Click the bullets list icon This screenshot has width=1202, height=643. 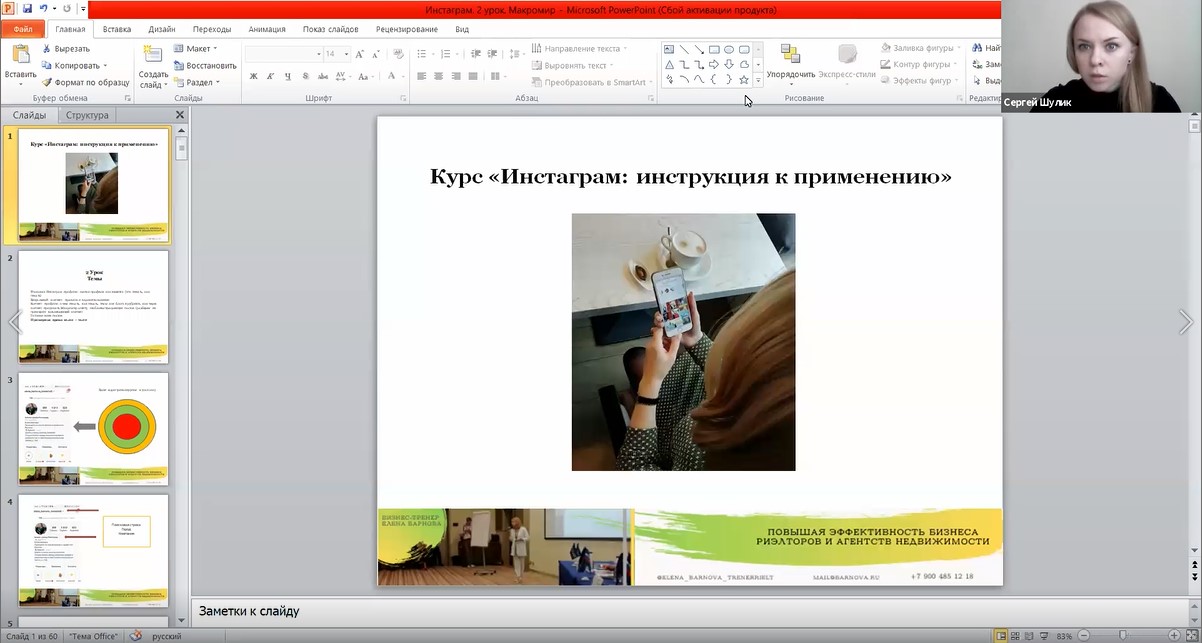[x=424, y=54]
